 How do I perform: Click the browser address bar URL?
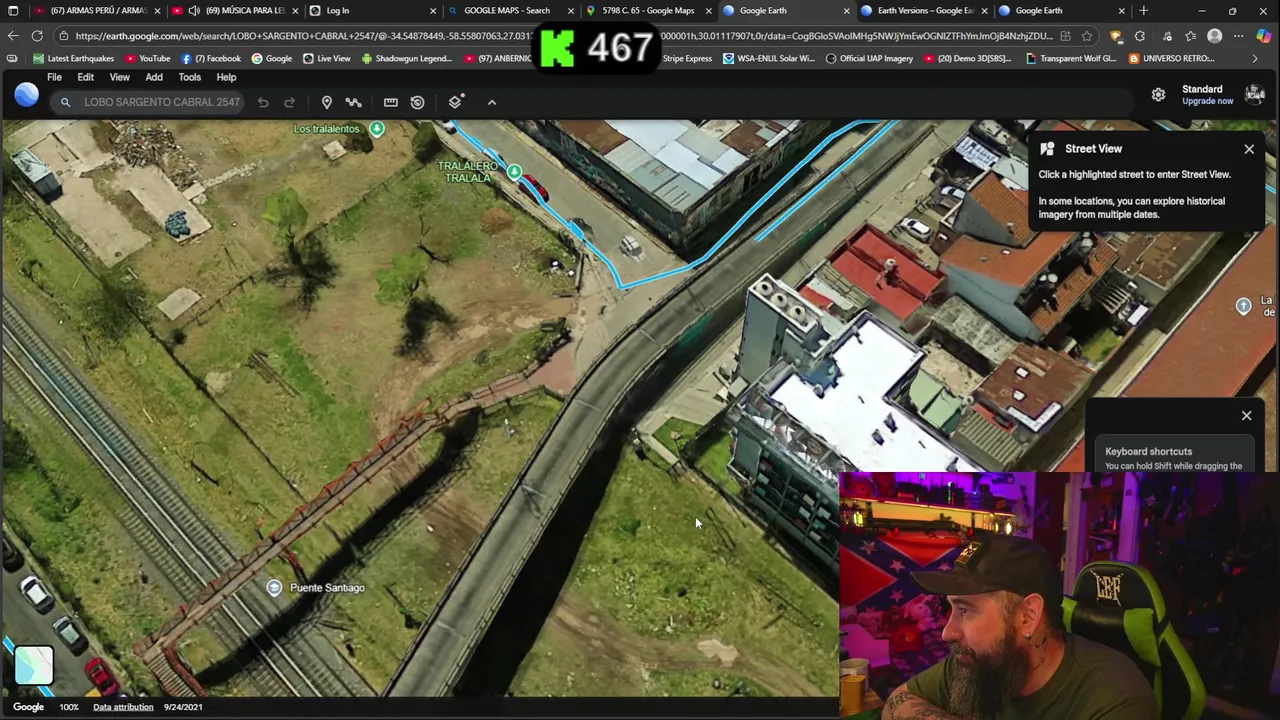point(563,36)
